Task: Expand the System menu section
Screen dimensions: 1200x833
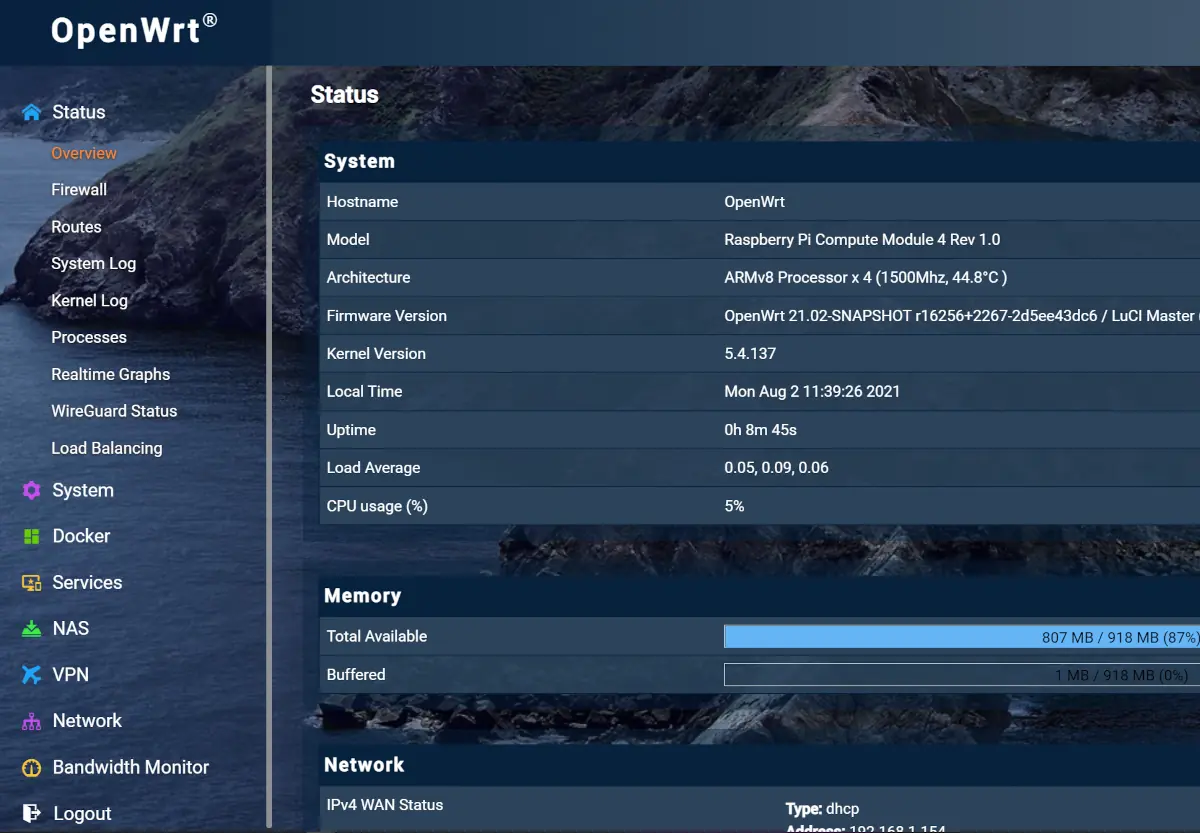Action: pyautogui.click(x=83, y=490)
